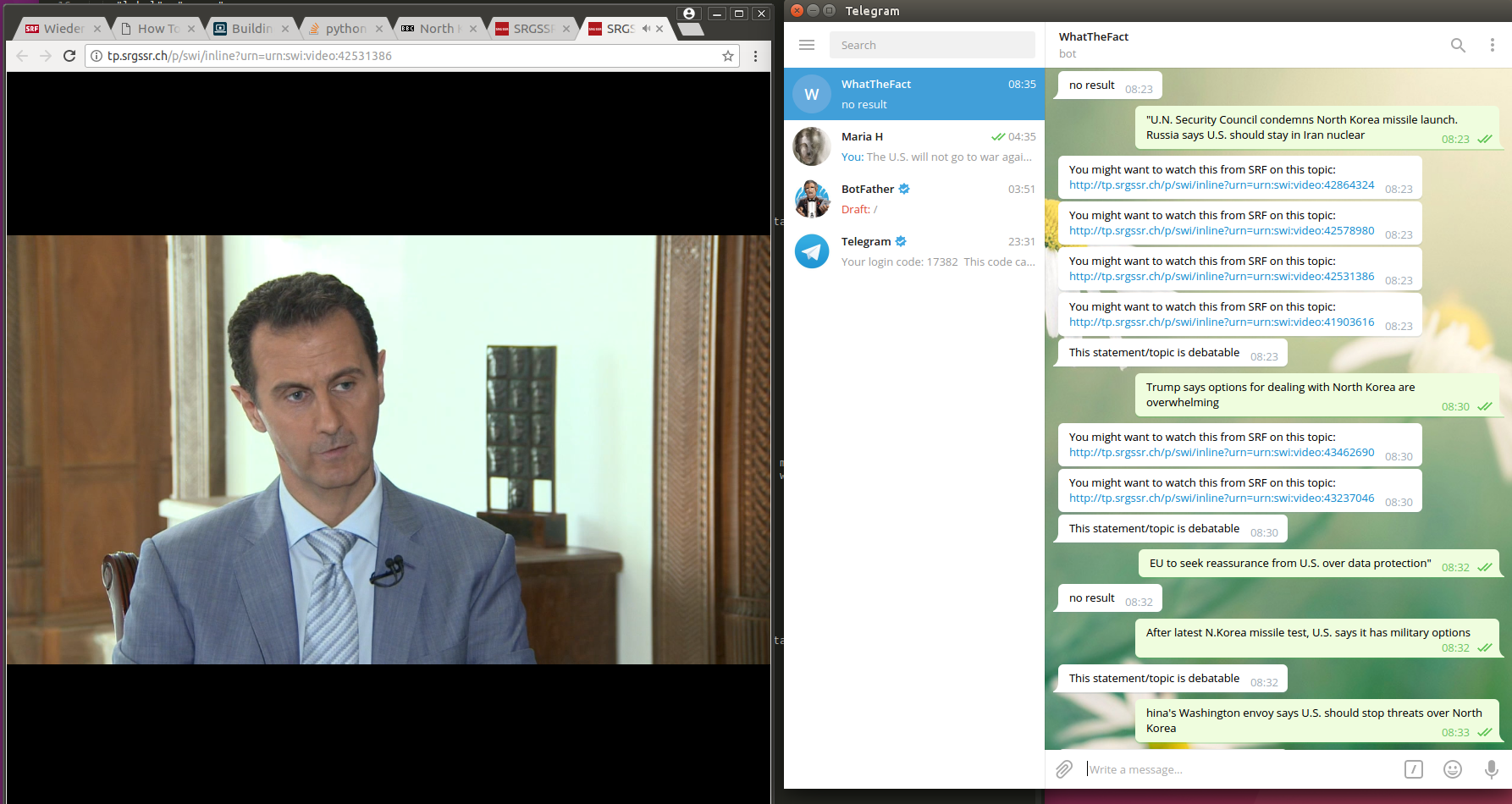The height and width of the screenshot is (804, 1512).
Task: Open the Chrome three-dot menu
Action: click(755, 56)
